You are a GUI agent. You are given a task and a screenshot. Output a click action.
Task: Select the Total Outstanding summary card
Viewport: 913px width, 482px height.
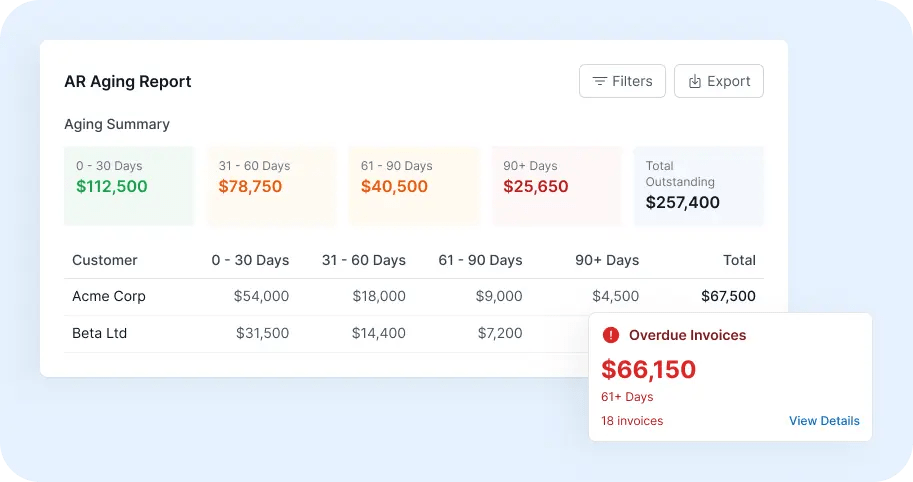(x=698, y=186)
